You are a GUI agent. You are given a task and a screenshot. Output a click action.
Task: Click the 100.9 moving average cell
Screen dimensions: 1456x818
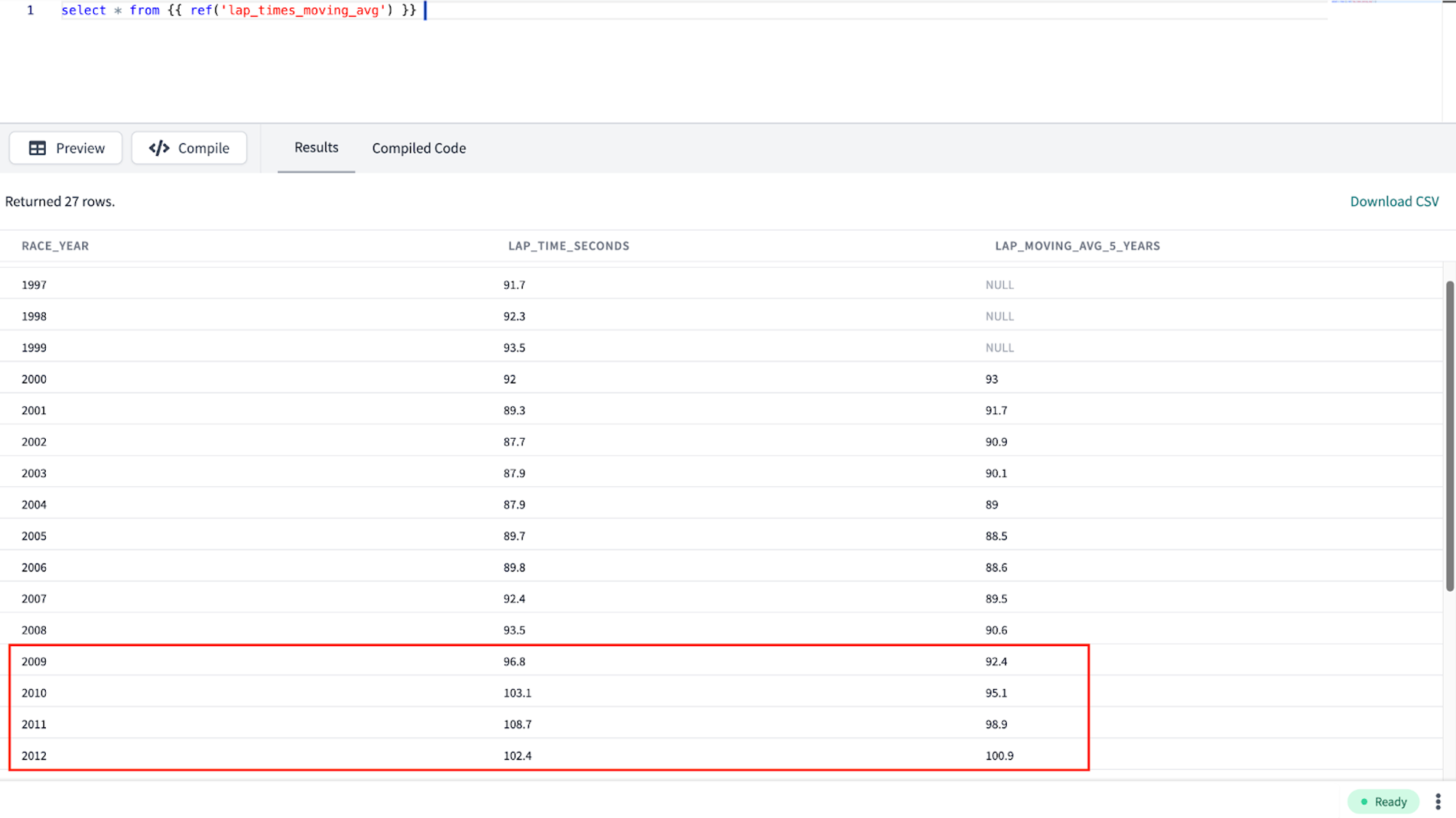point(999,756)
